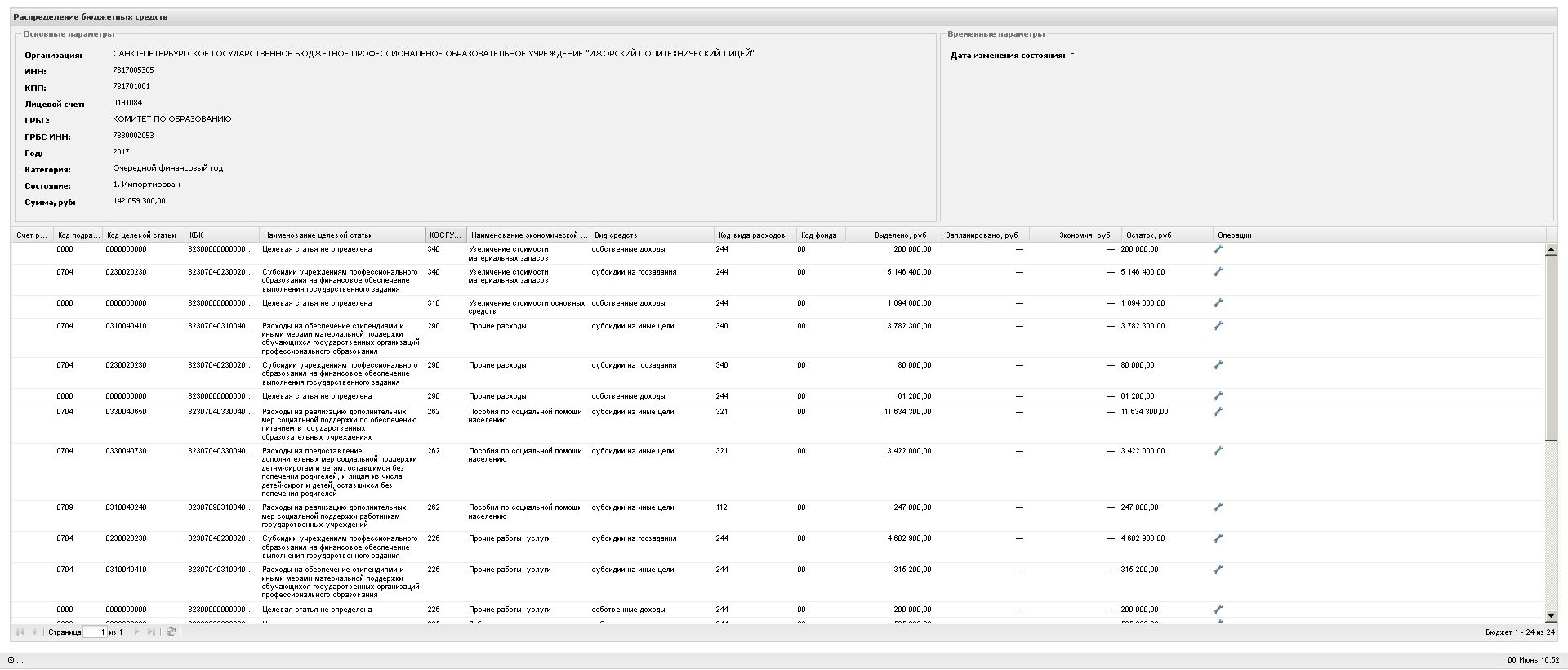
Task: Click wrench icon for the 61 200,00 row
Action: tap(1218, 396)
